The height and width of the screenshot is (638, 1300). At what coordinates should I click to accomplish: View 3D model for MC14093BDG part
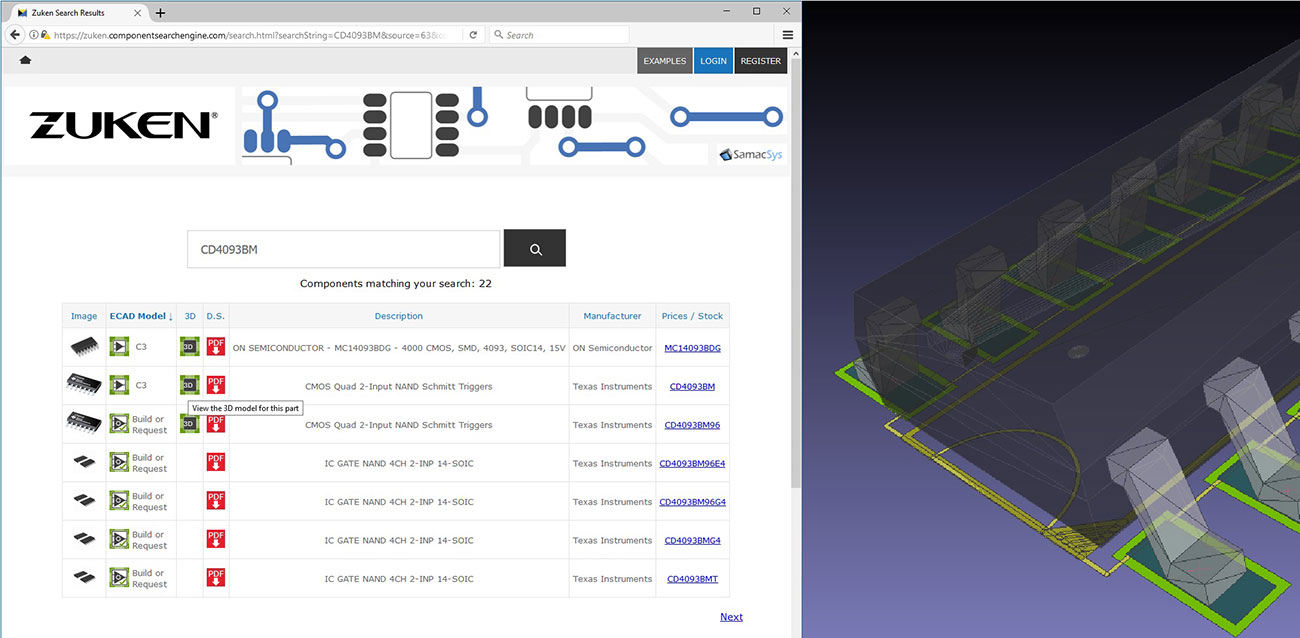pyautogui.click(x=190, y=347)
